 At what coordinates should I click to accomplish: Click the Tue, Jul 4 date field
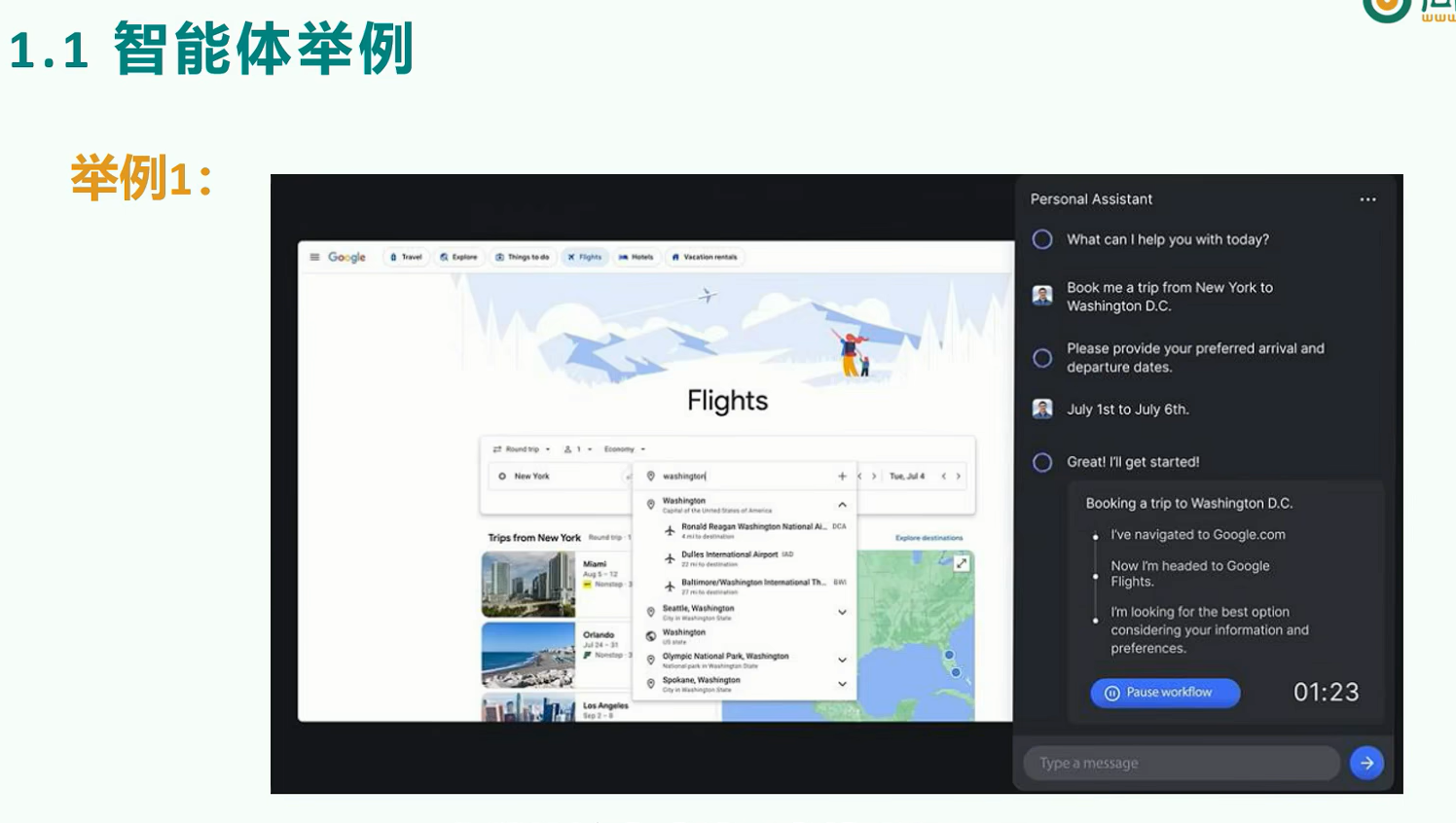click(x=907, y=476)
